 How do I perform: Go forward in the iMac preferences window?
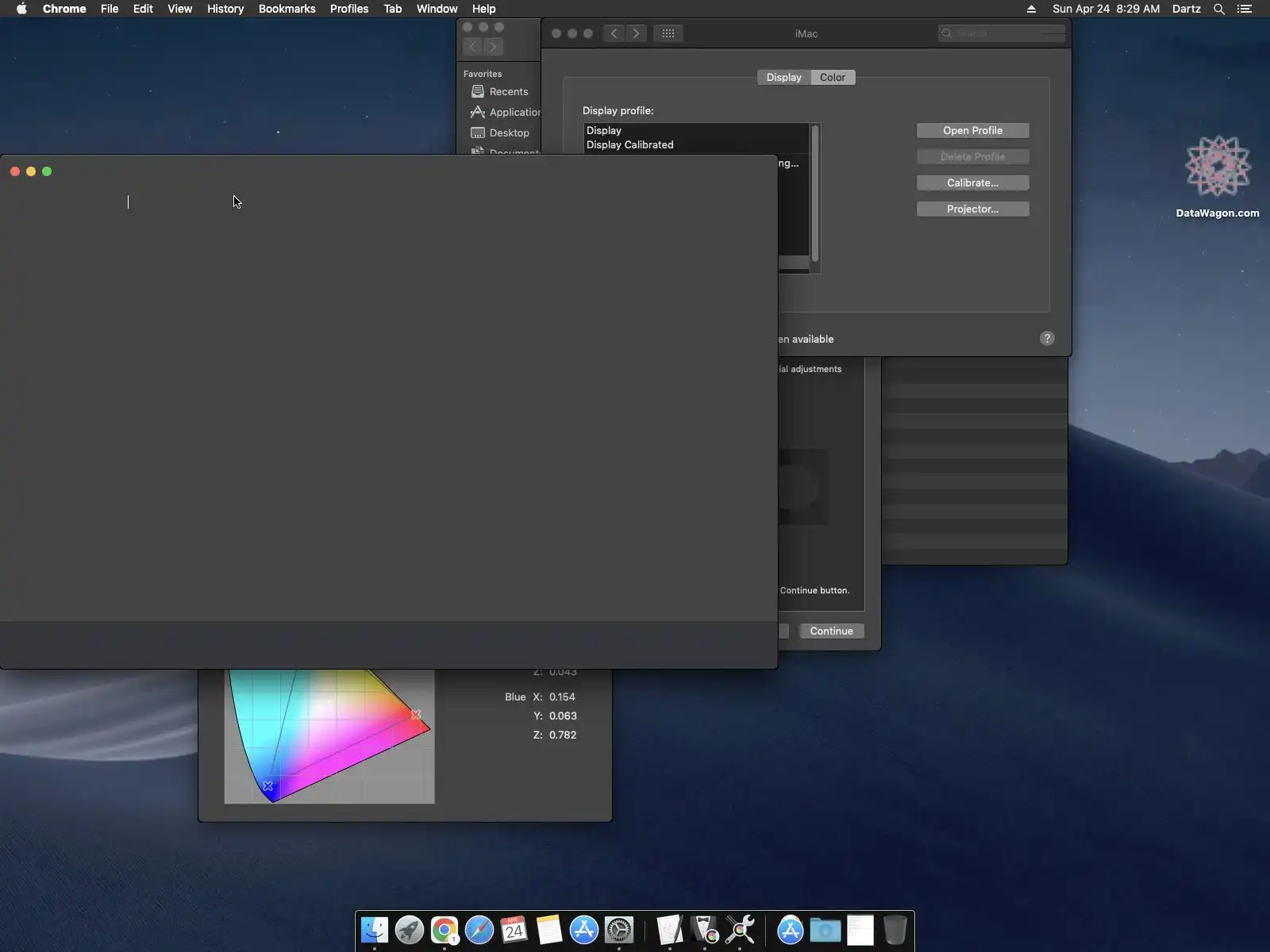coord(636,33)
